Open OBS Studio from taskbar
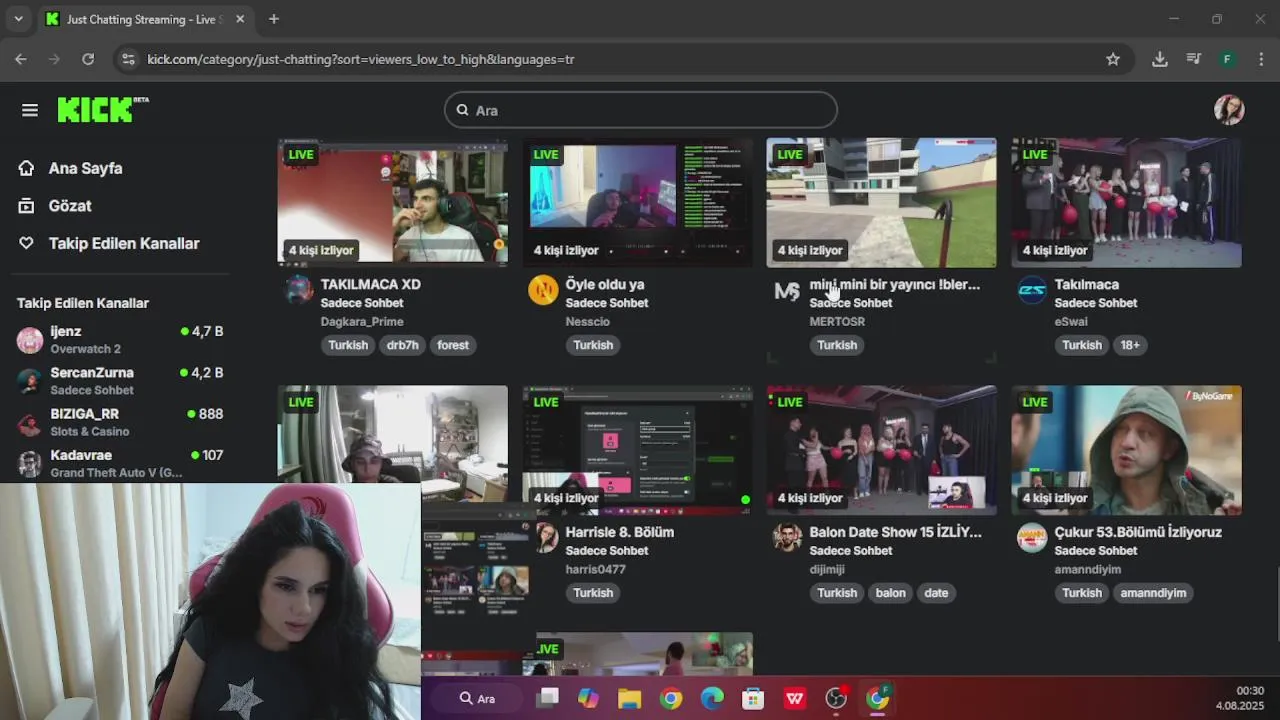The height and width of the screenshot is (720, 1280). coord(836,698)
